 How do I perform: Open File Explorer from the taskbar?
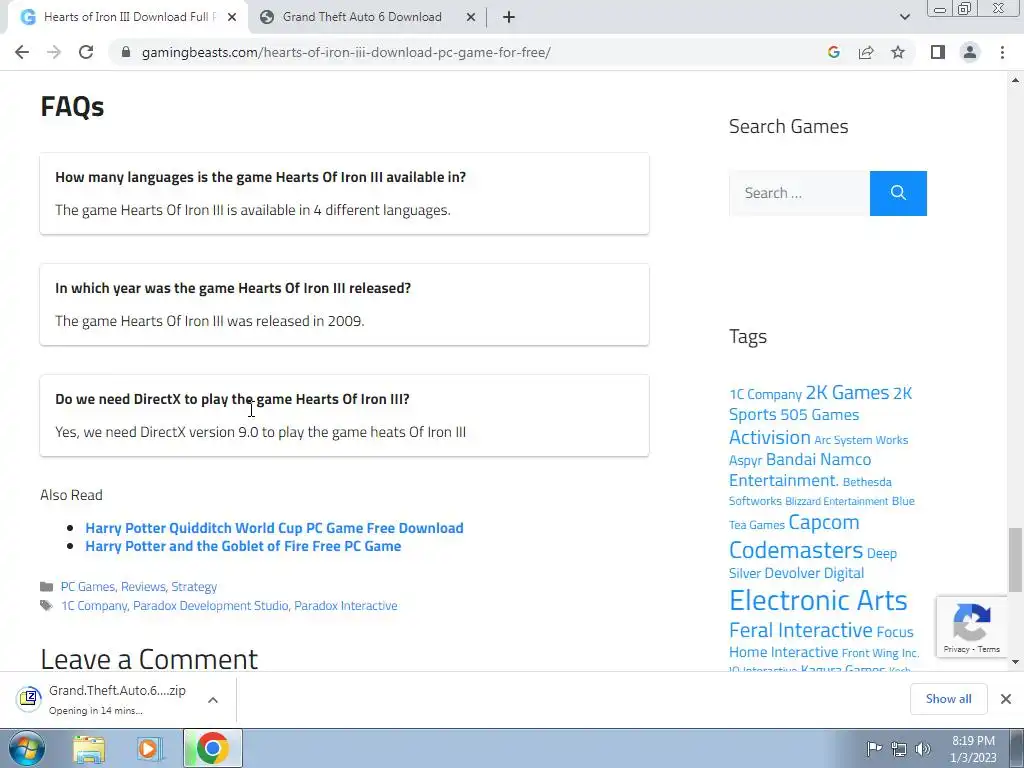point(89,748)
